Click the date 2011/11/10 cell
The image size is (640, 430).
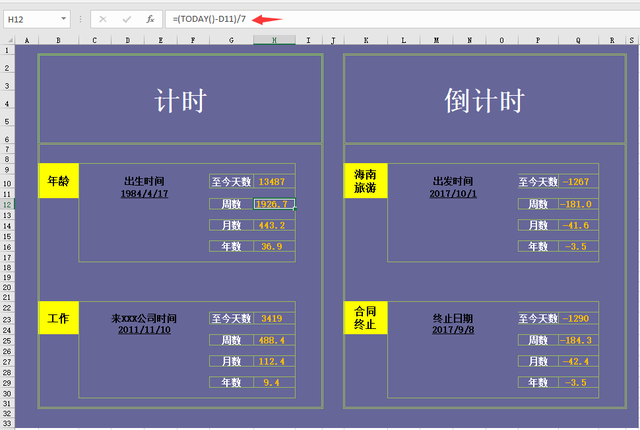pos(144,330)
